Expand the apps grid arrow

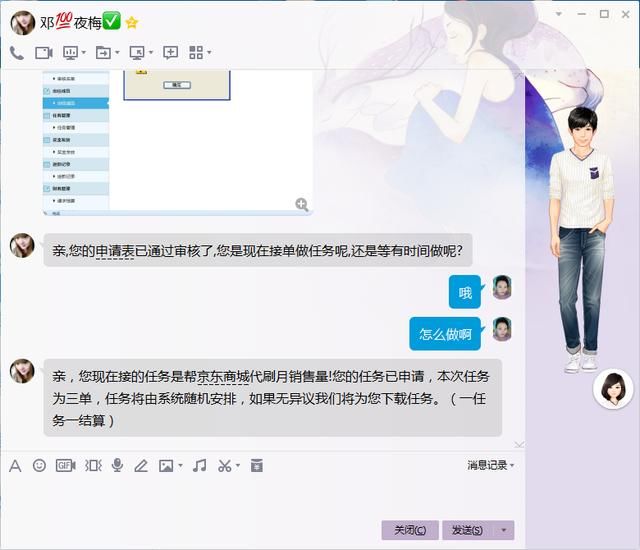[x=209, y=53]
